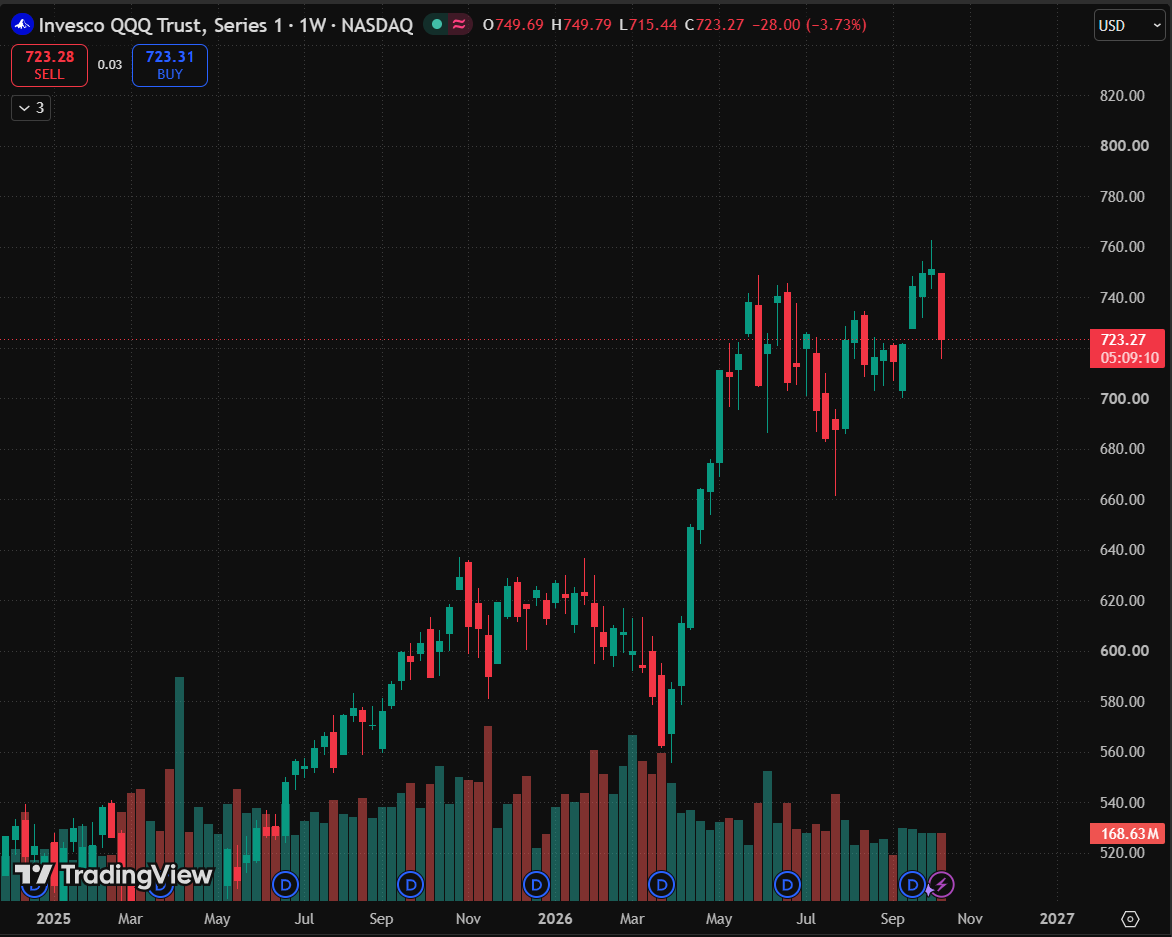1172x937 pixels.
Task: Click the SELL 723.28 button
Action: (x=49, y=65)
